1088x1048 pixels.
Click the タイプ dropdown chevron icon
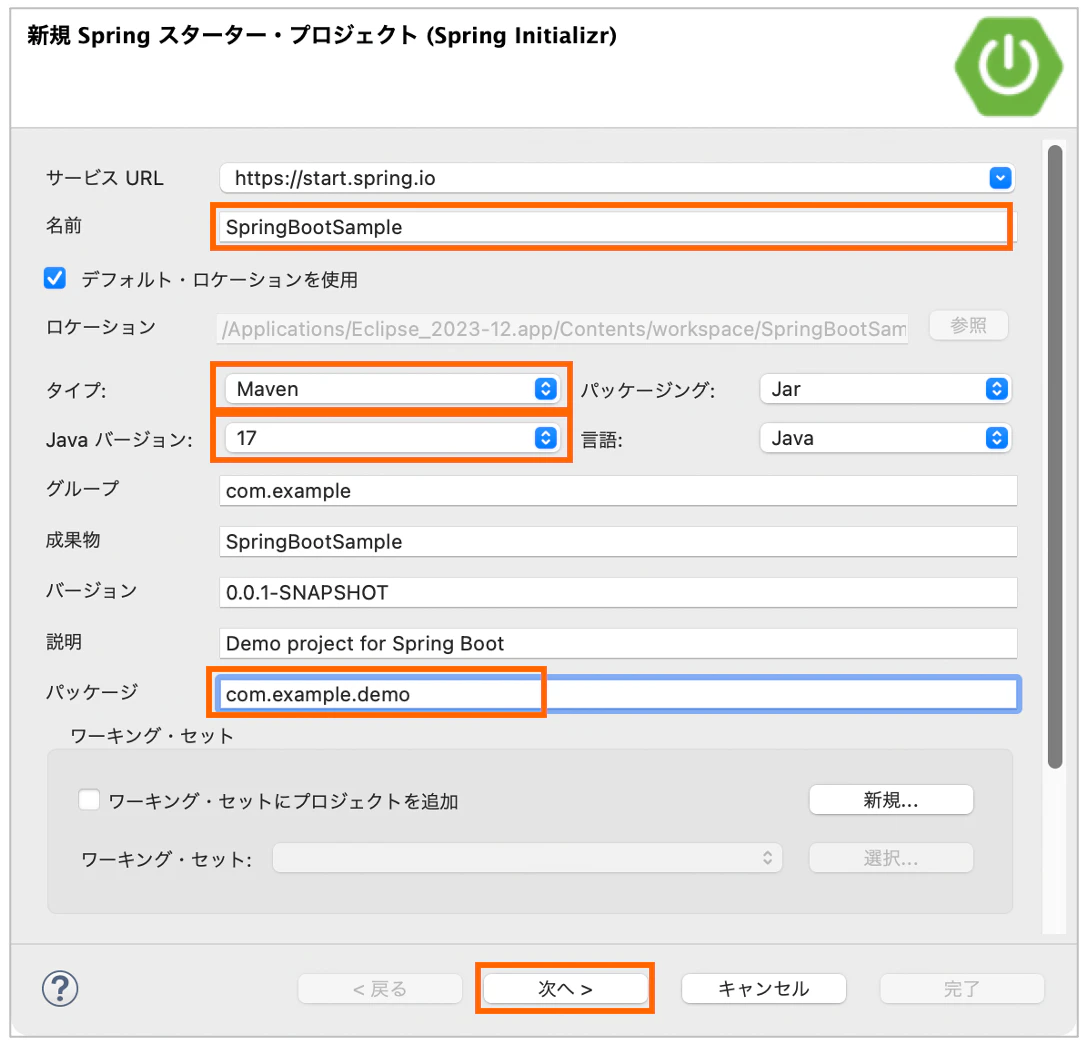544,389
